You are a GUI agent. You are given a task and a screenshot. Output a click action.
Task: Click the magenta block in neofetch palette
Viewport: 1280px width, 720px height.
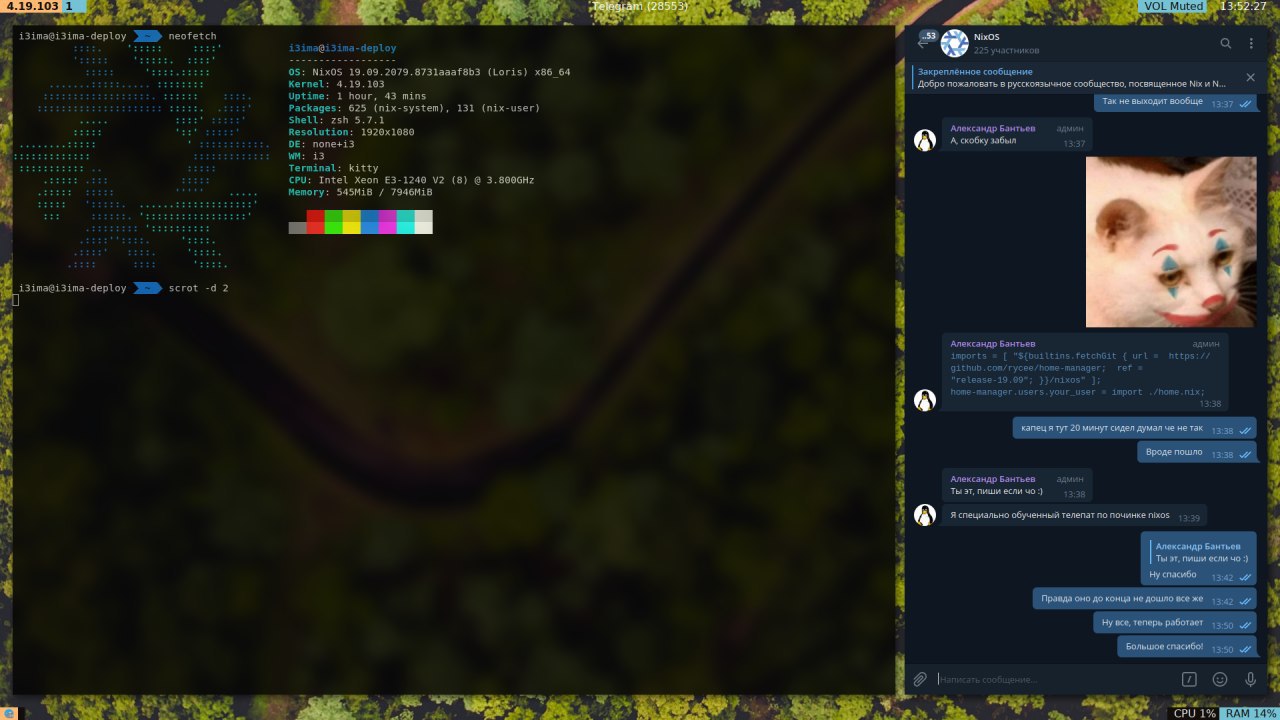(x=387, y=222)
